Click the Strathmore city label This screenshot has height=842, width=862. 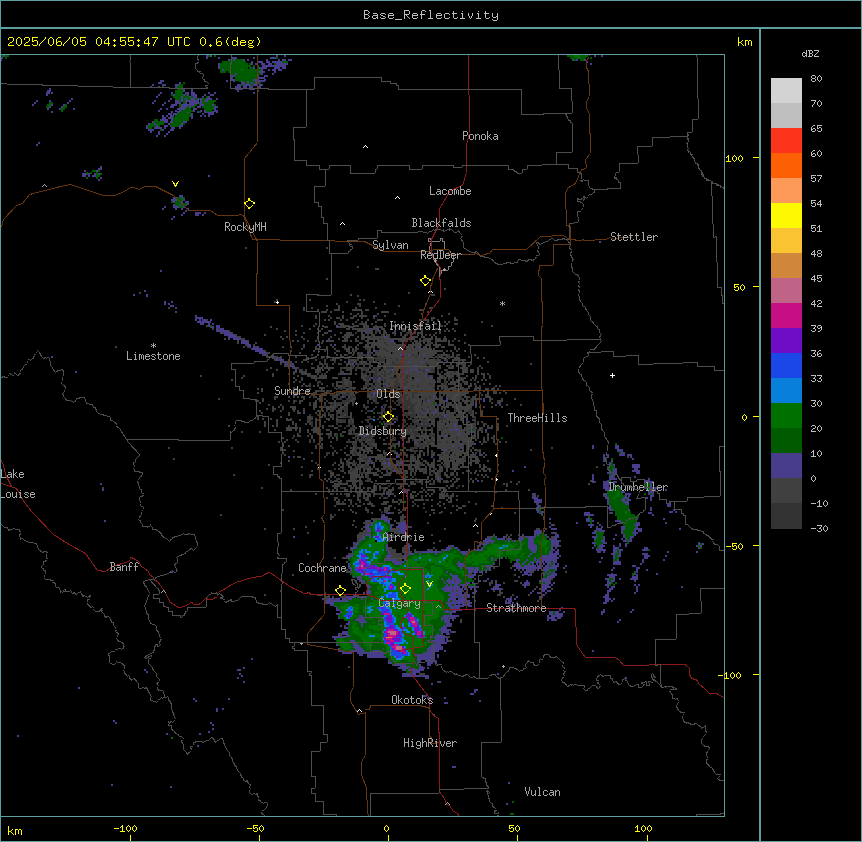tap(516, 608)
